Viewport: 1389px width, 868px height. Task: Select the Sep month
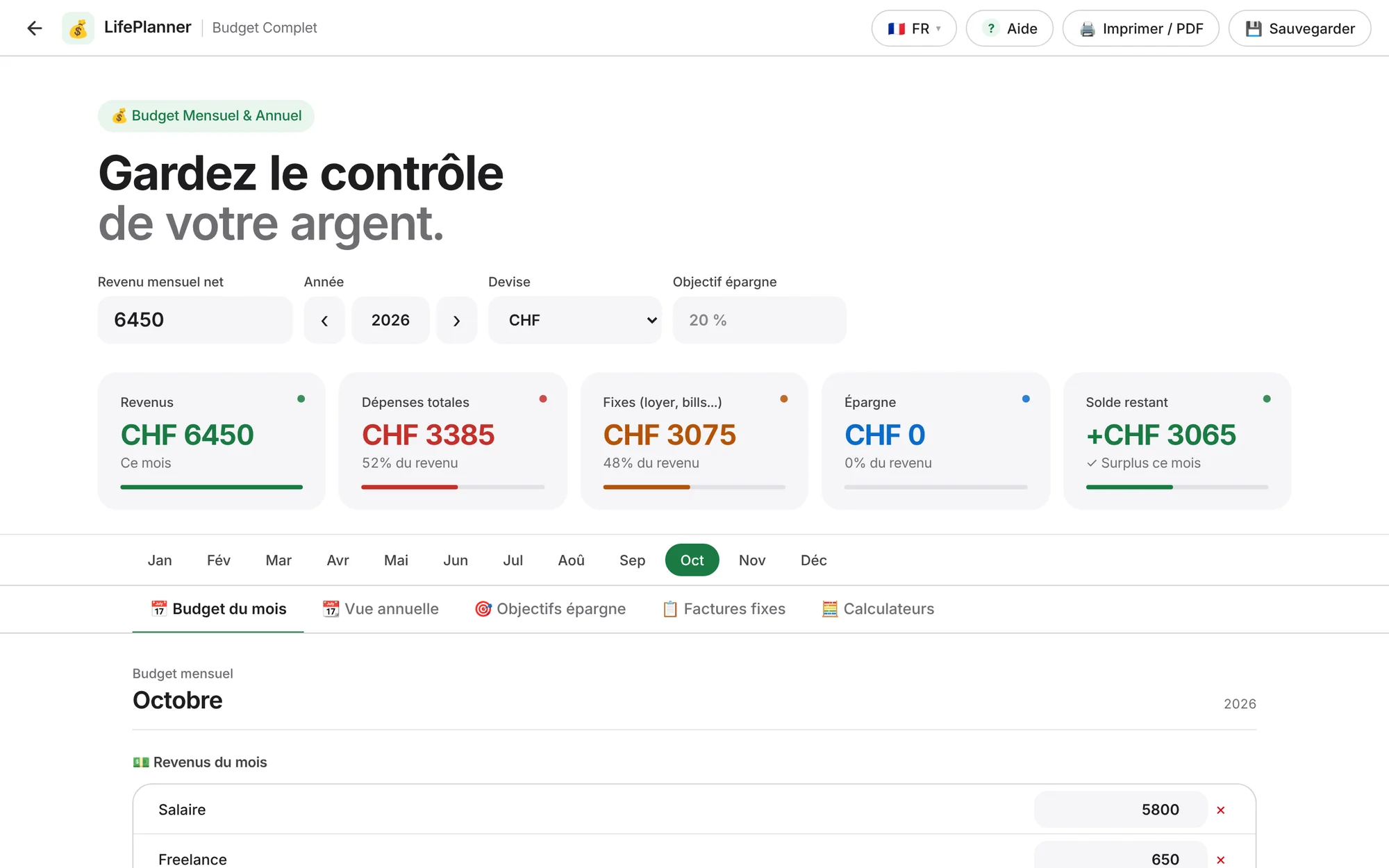pos(633,560)
